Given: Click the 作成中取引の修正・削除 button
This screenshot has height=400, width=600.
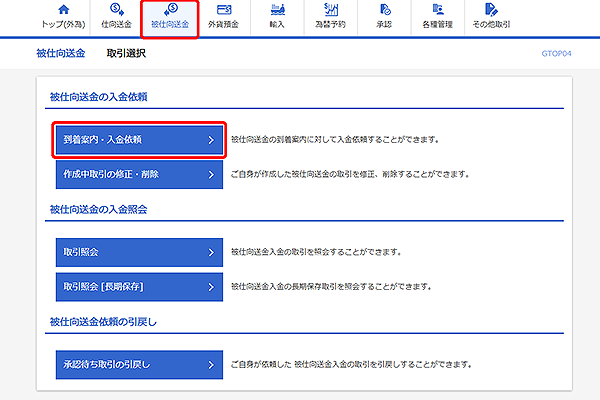Looking at the screenshot, I should 139,175.
